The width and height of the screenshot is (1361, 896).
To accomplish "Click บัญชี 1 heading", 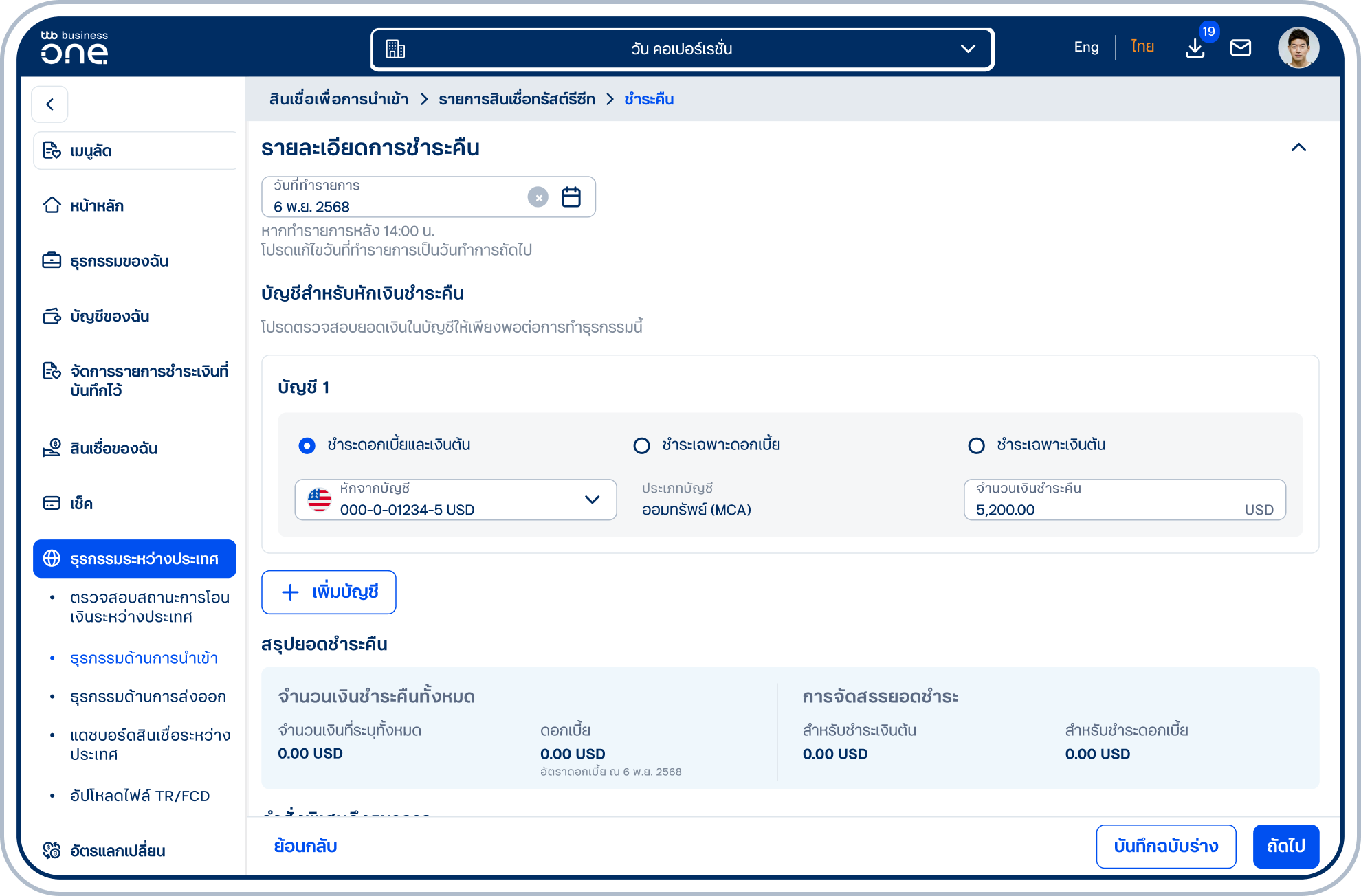I will tap(304, 388).
